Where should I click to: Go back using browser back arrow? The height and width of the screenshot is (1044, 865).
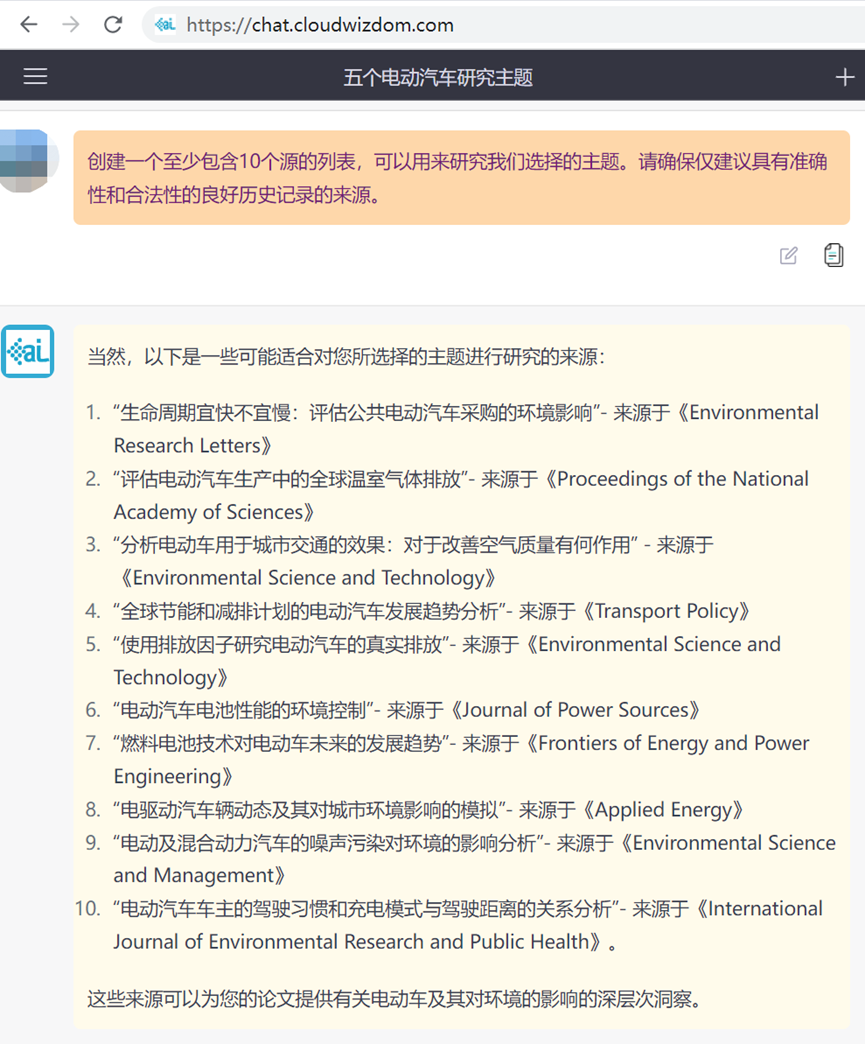click(29, 25)
